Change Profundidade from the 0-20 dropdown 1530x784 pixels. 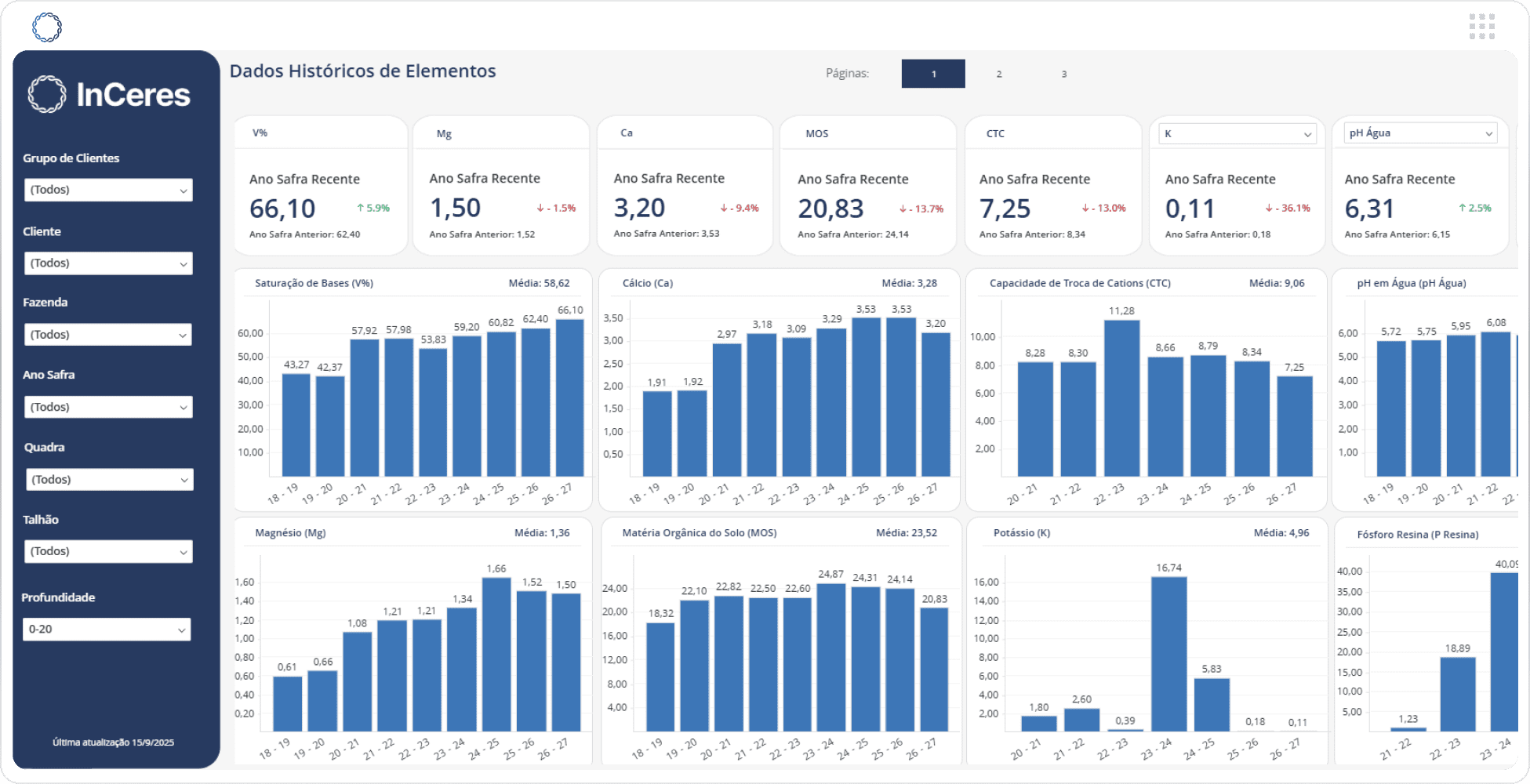coord(107,630)
